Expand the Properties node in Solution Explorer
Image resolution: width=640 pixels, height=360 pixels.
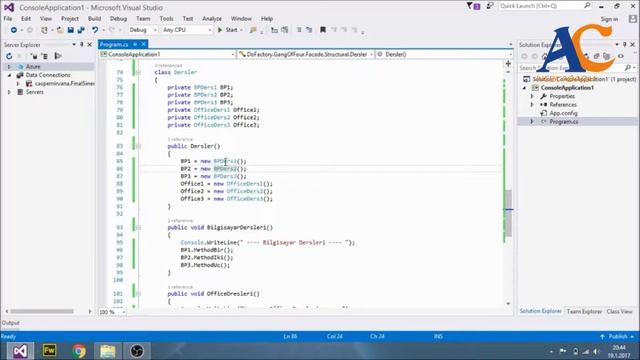(x=532, y=96)
